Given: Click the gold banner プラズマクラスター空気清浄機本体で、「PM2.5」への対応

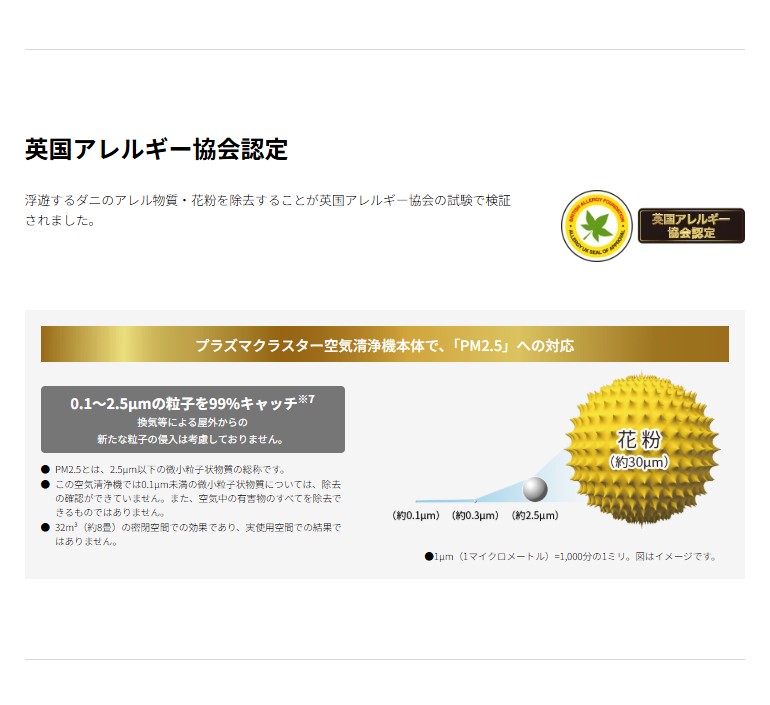Looking at the screenshot, I should pos(385,344).
